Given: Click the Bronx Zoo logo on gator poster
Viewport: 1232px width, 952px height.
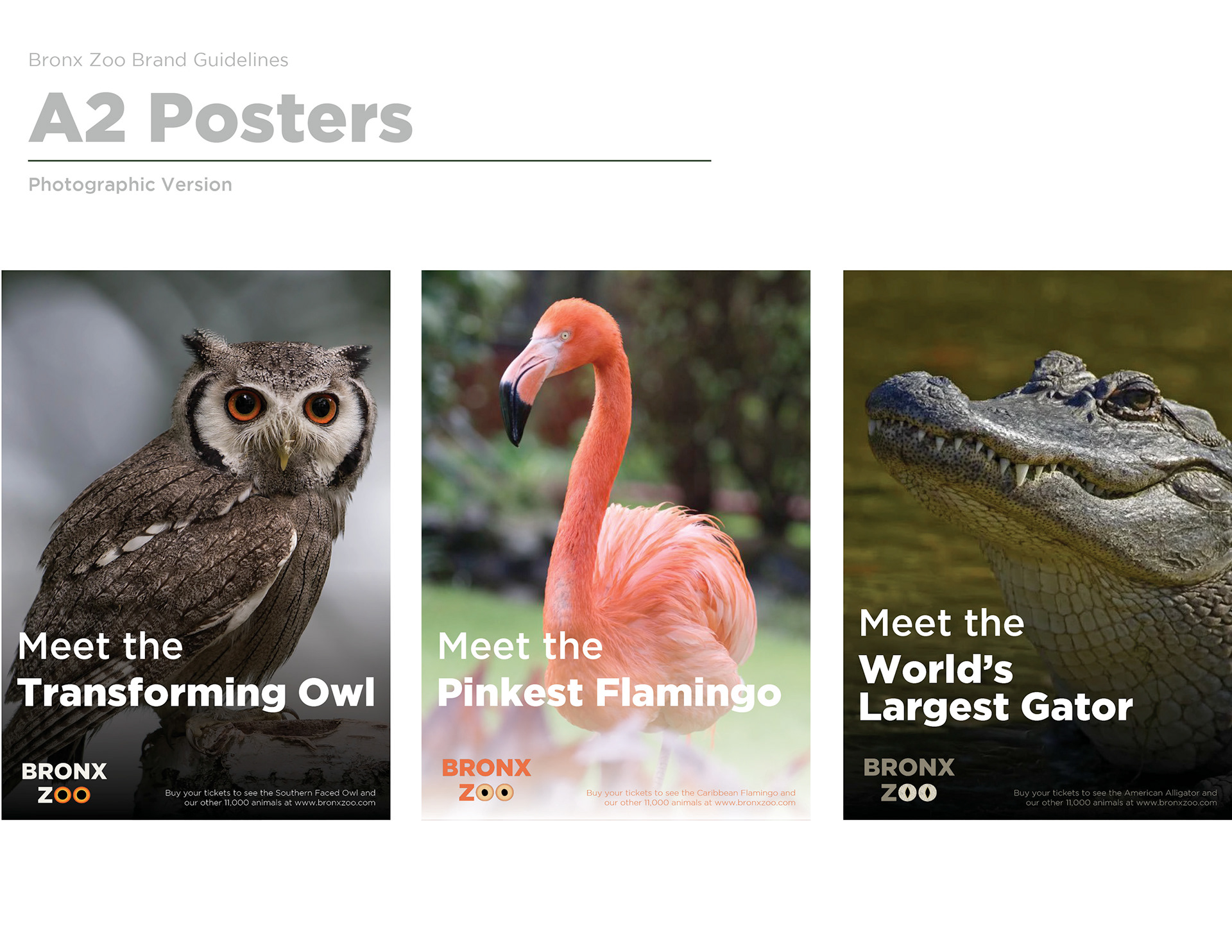Looking at the screenshot, I should point(909,779).
